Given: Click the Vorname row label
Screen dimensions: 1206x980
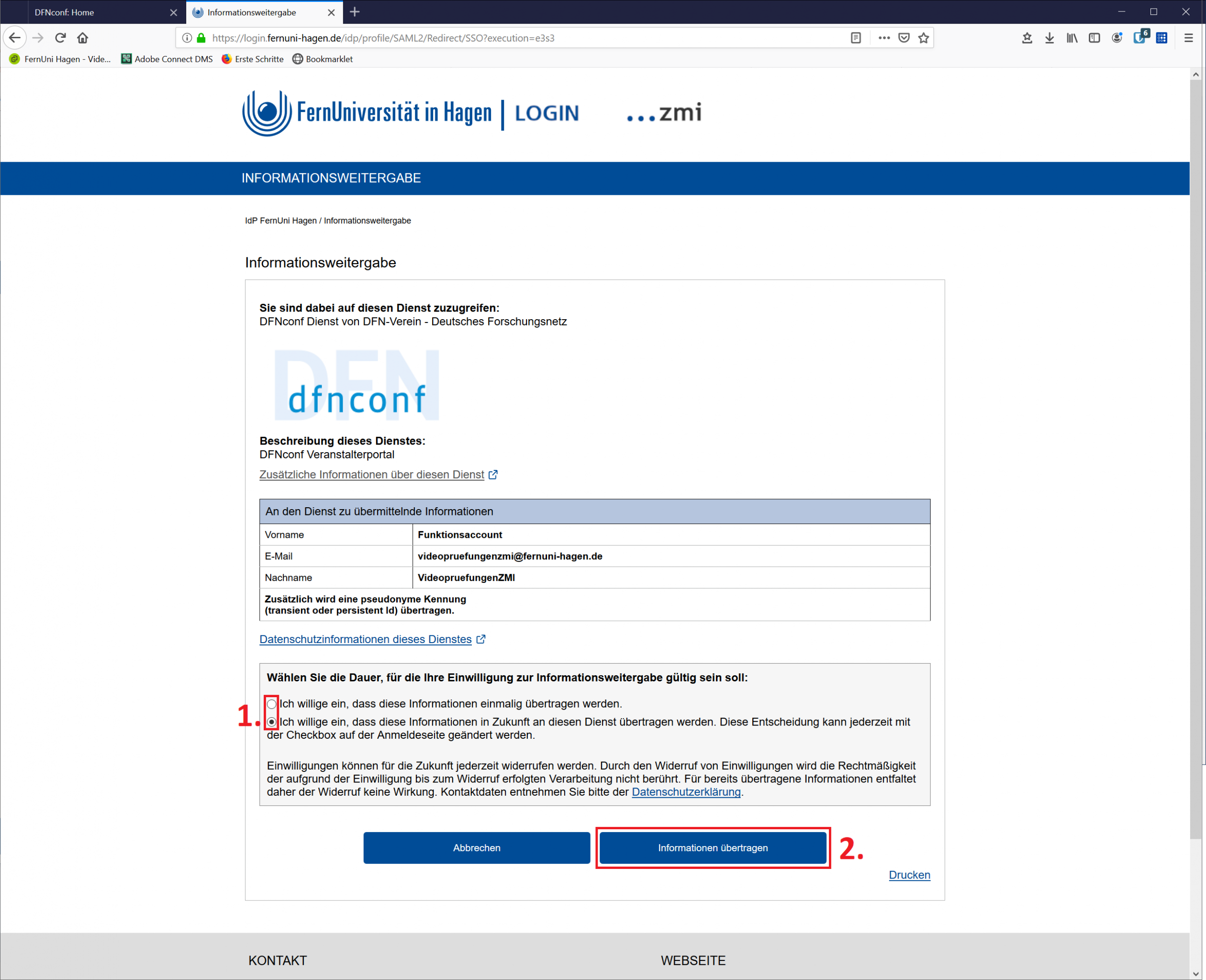Looking at the screenshot, I should [x=284, y=535].
